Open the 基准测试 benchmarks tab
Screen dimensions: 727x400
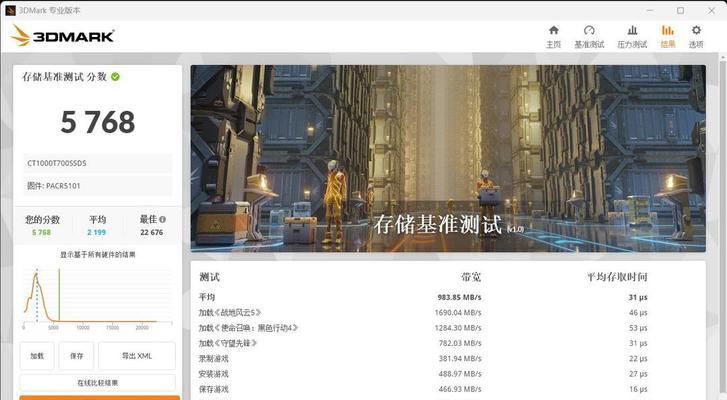click(589, 37)
